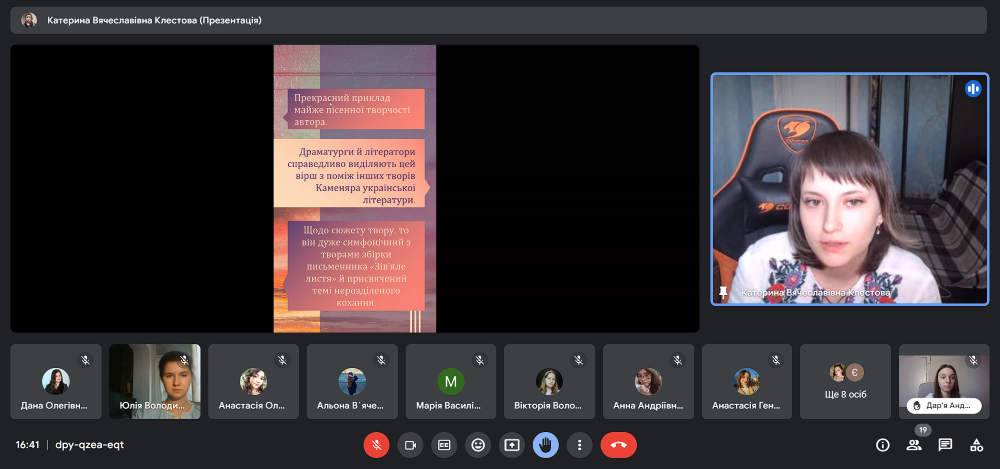Start presenting your screen
Viewport: 1000px width, 469px height.
point(511,445)
